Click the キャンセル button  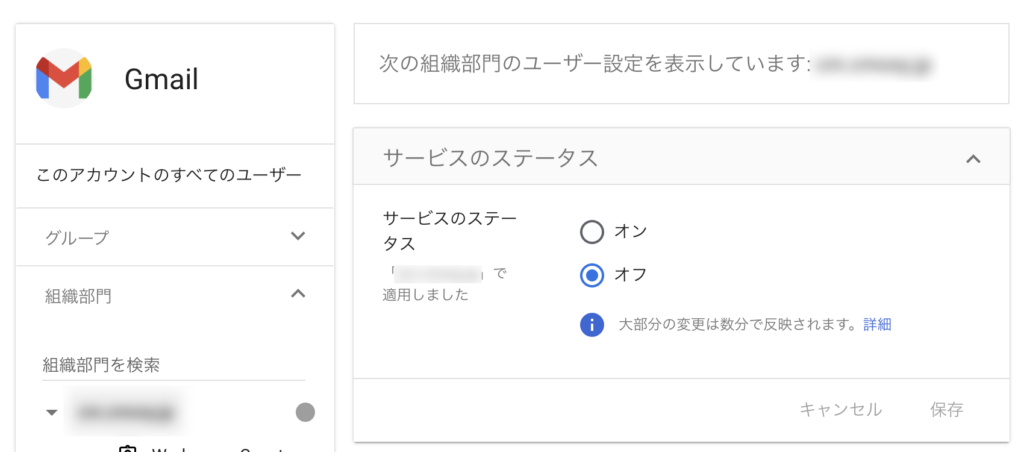coord(840,409)
